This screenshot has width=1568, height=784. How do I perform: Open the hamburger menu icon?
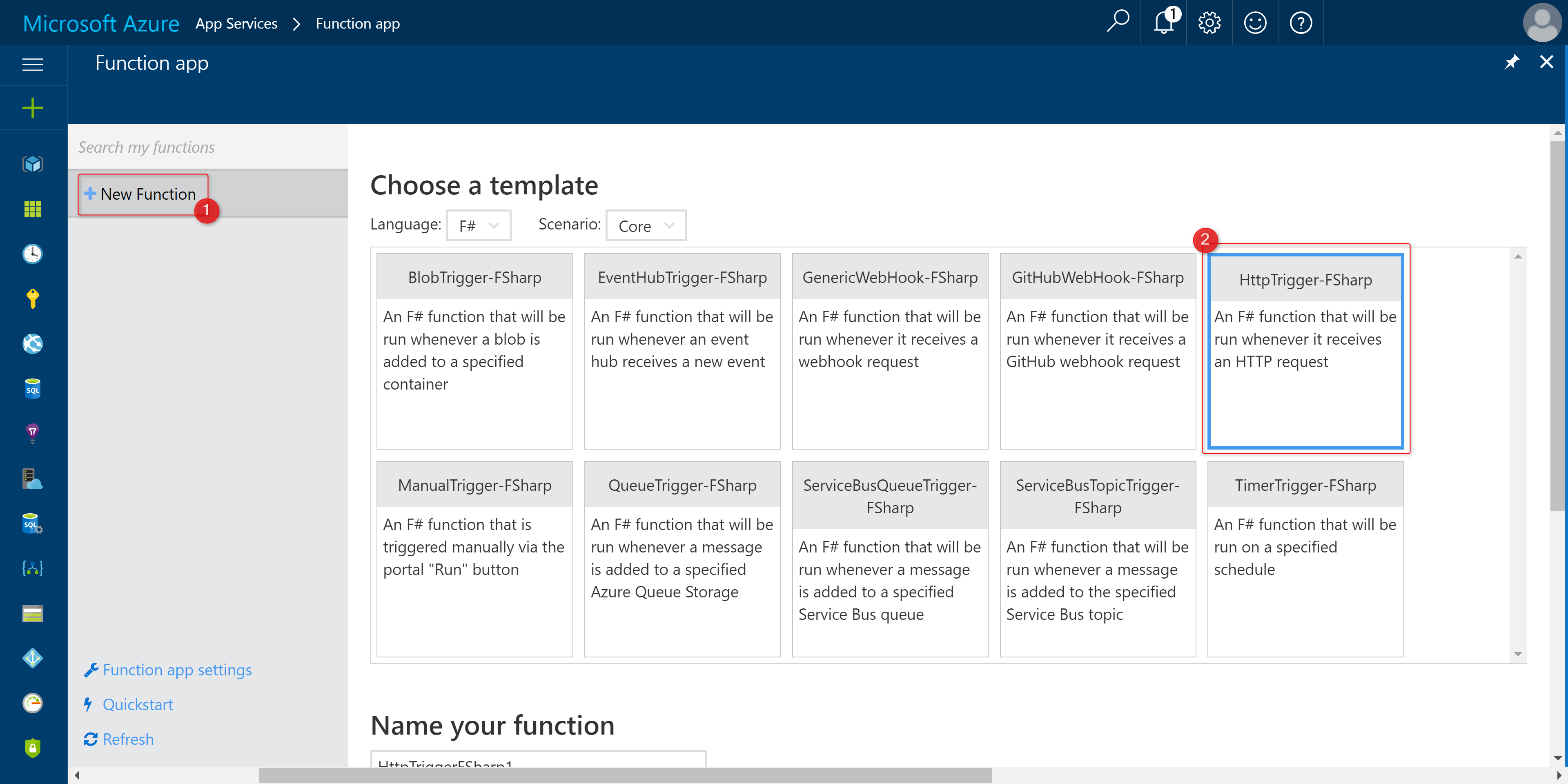coord(32,64)
